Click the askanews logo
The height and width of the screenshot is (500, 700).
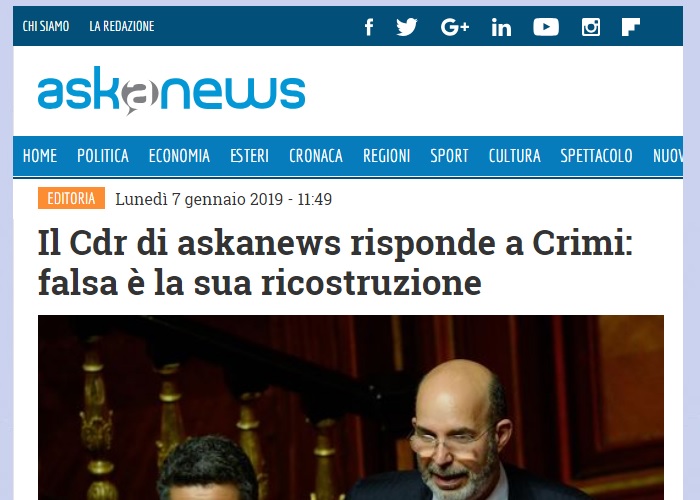click(171, 91)
